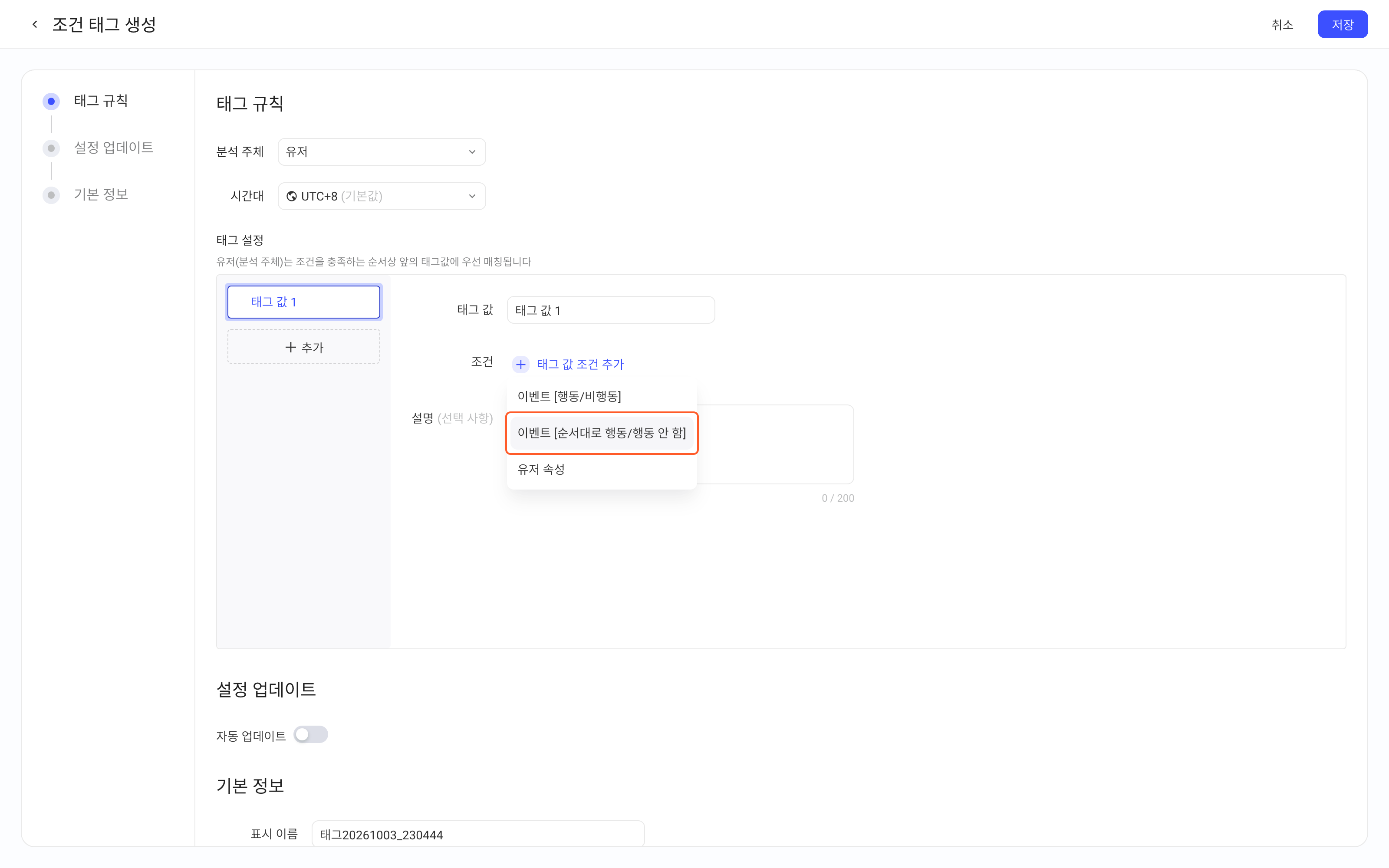Click the 0 / 200 character counter
The image size is (1389, 868).
[837, 498]
